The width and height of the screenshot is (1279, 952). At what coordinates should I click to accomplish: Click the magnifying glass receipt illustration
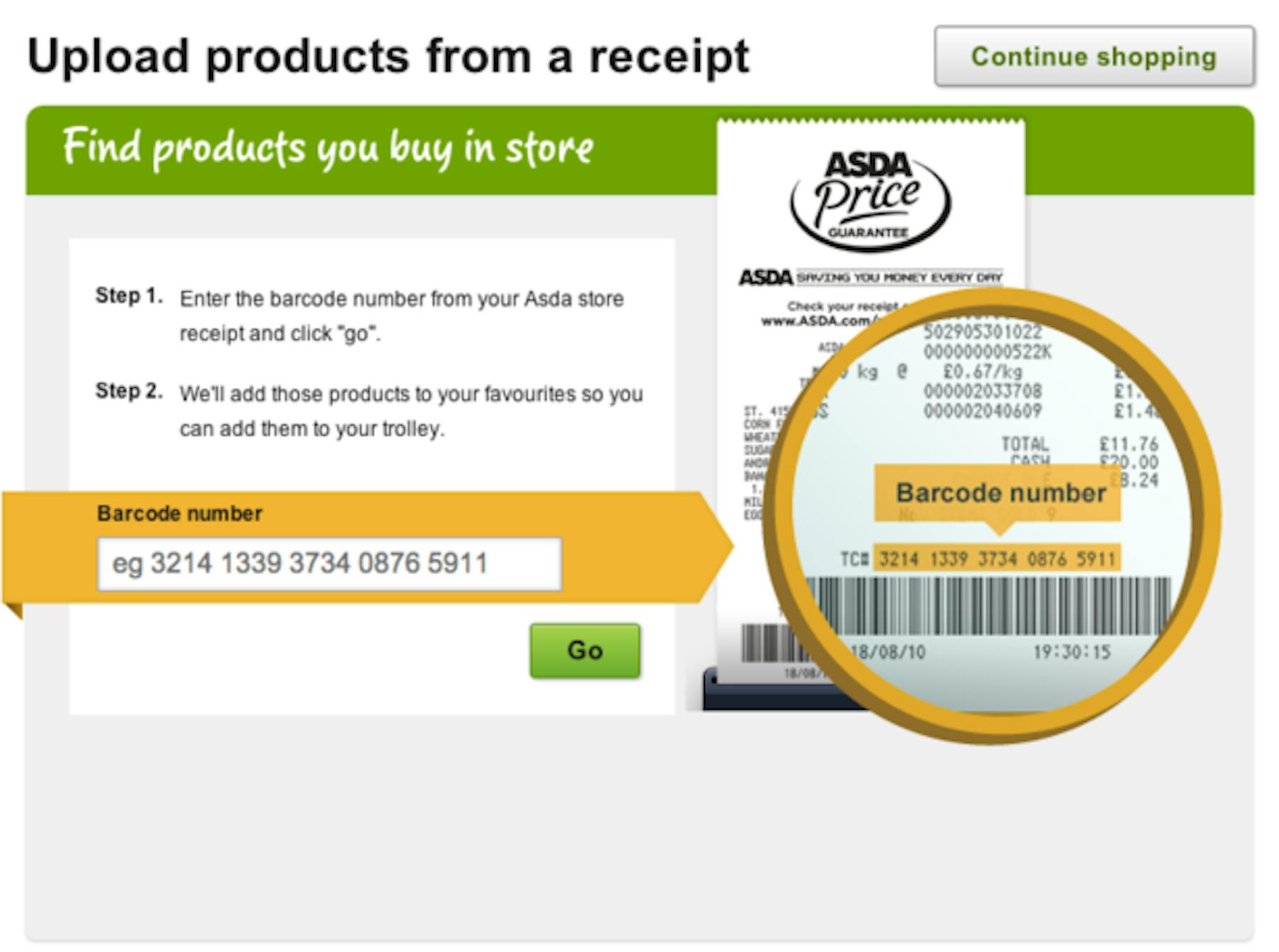coord(991,515)
